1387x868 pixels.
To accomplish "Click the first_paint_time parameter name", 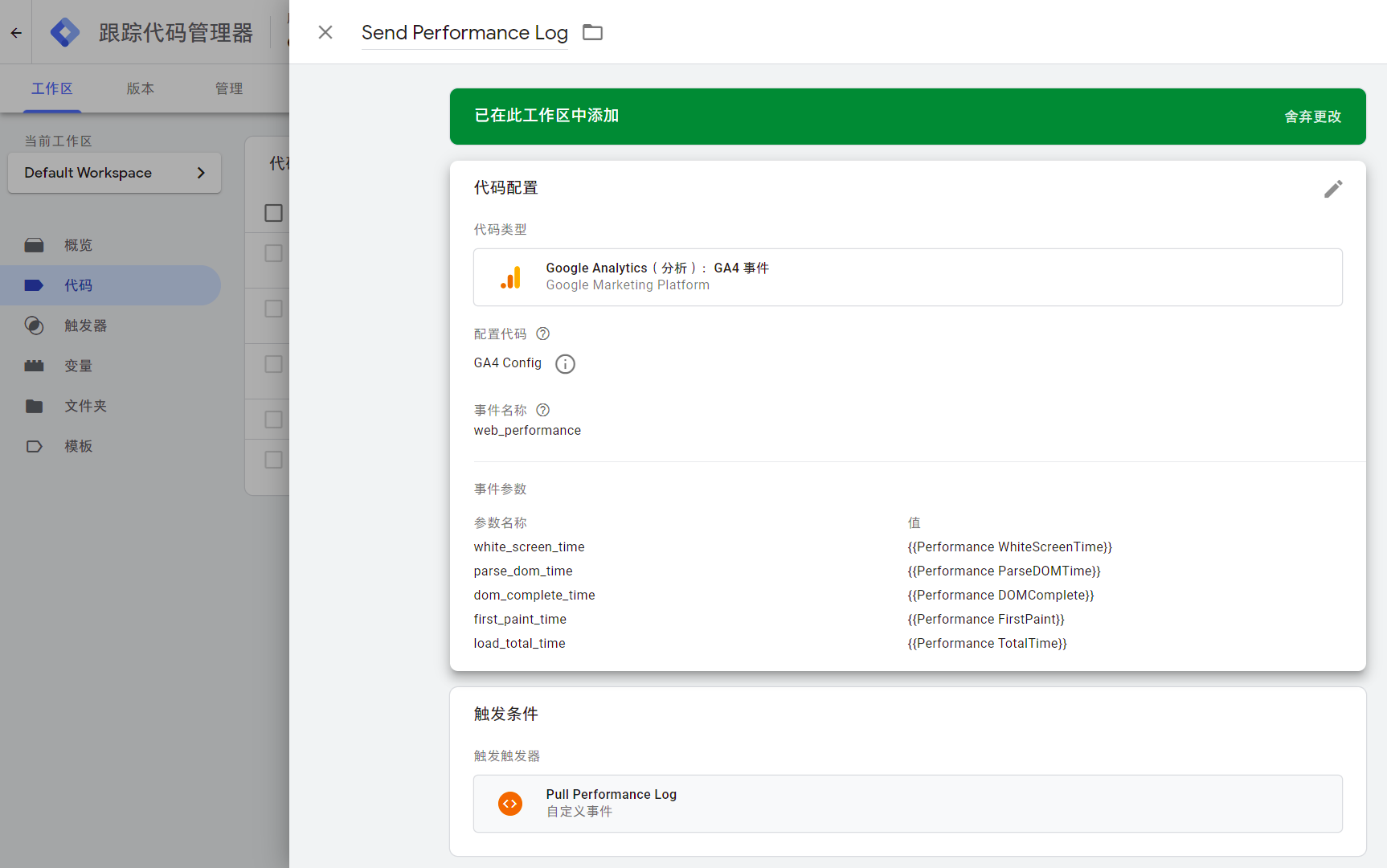I will tap(520, 620).
